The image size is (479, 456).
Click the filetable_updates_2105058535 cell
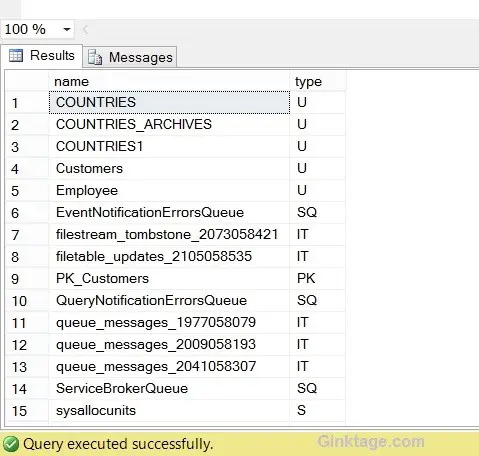point(169,257)
